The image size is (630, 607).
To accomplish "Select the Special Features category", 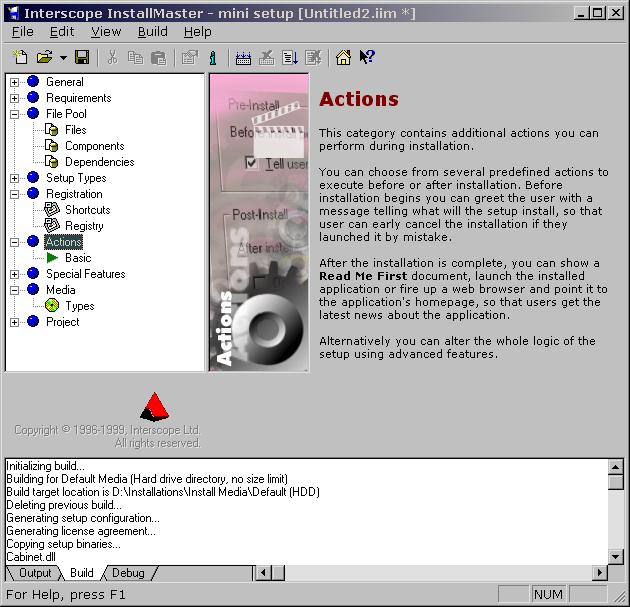I will pos(86,274).
